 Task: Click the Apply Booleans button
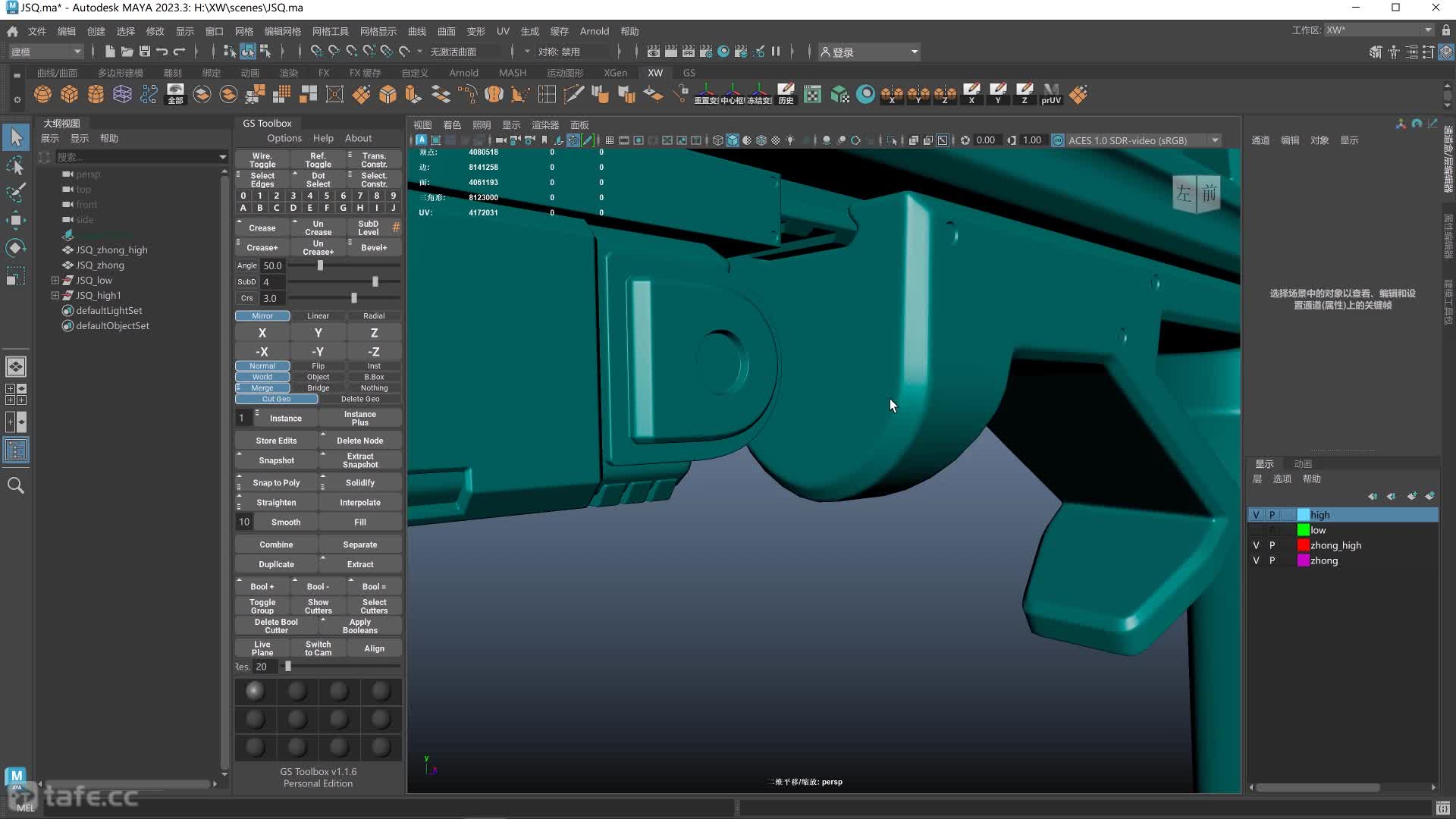click(x=360, y=626)
